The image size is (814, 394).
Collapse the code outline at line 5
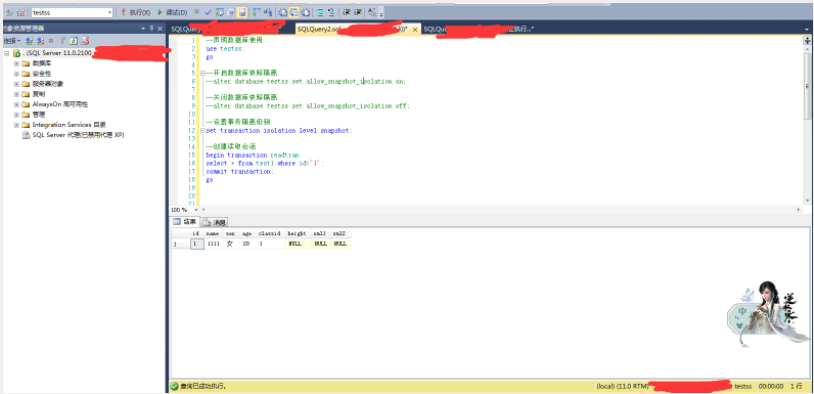click(202, 73)
